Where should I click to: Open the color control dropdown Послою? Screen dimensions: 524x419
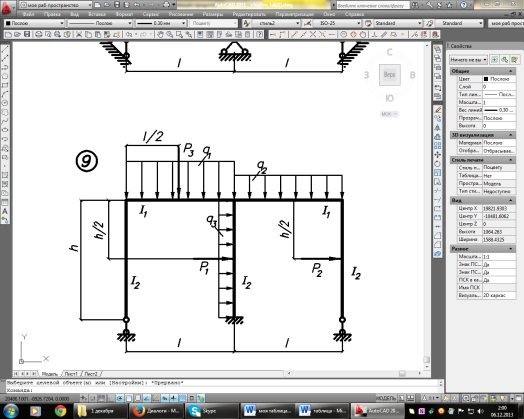tap(34, 23)
